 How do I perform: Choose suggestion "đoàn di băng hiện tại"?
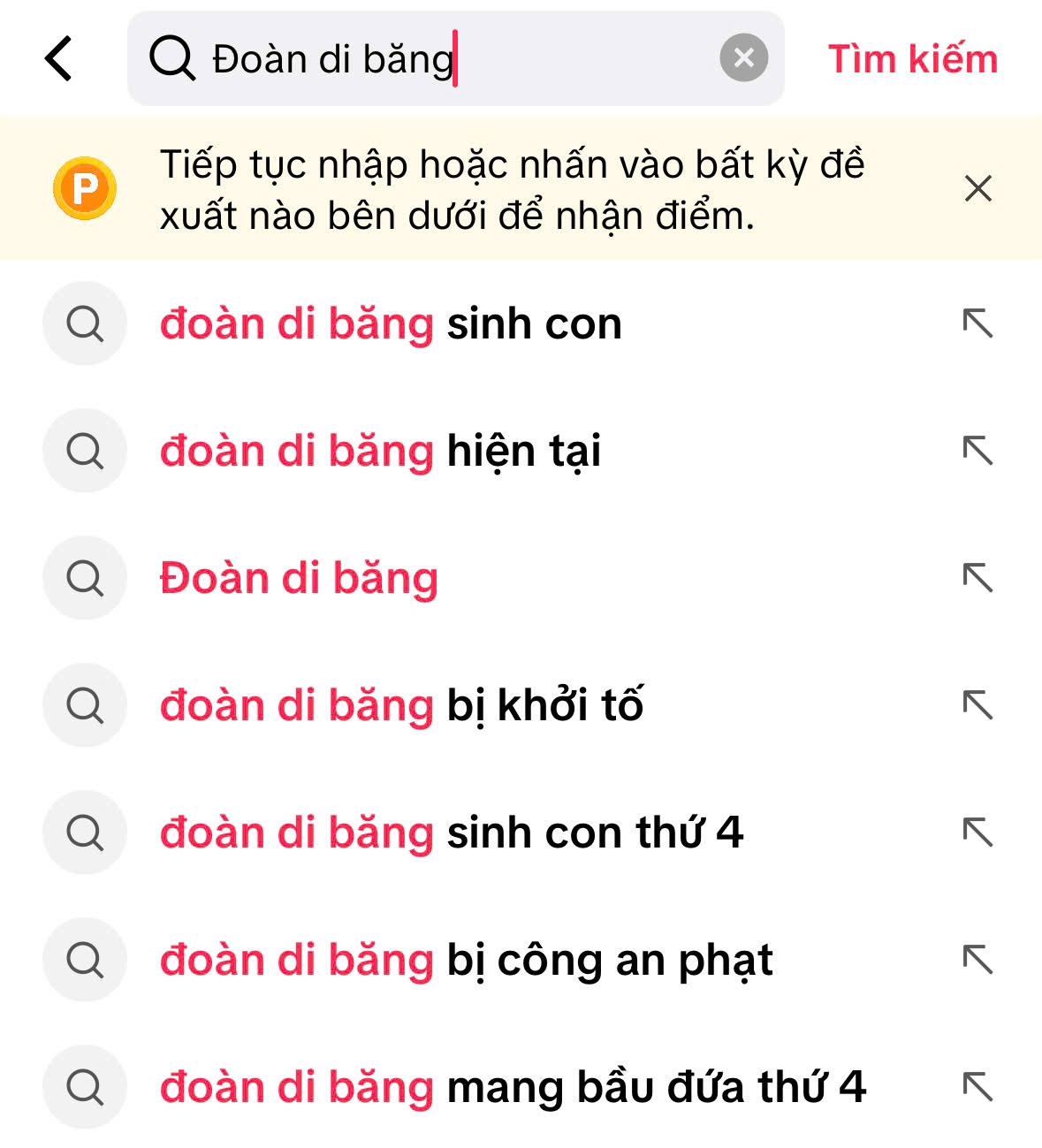coord(380,452)
